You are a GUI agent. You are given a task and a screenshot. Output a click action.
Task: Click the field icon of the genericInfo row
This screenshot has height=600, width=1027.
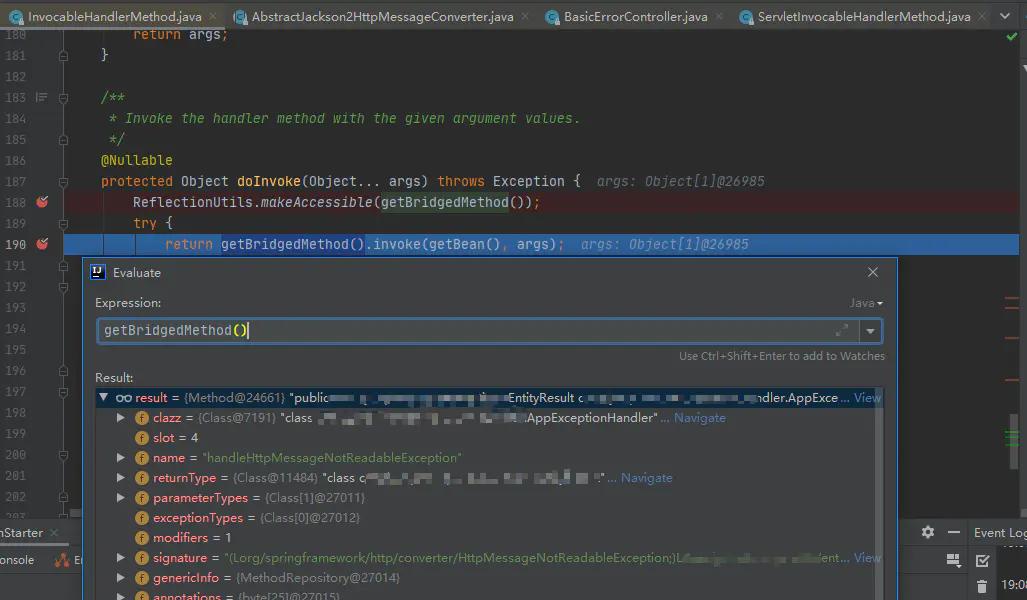point(141,578)
